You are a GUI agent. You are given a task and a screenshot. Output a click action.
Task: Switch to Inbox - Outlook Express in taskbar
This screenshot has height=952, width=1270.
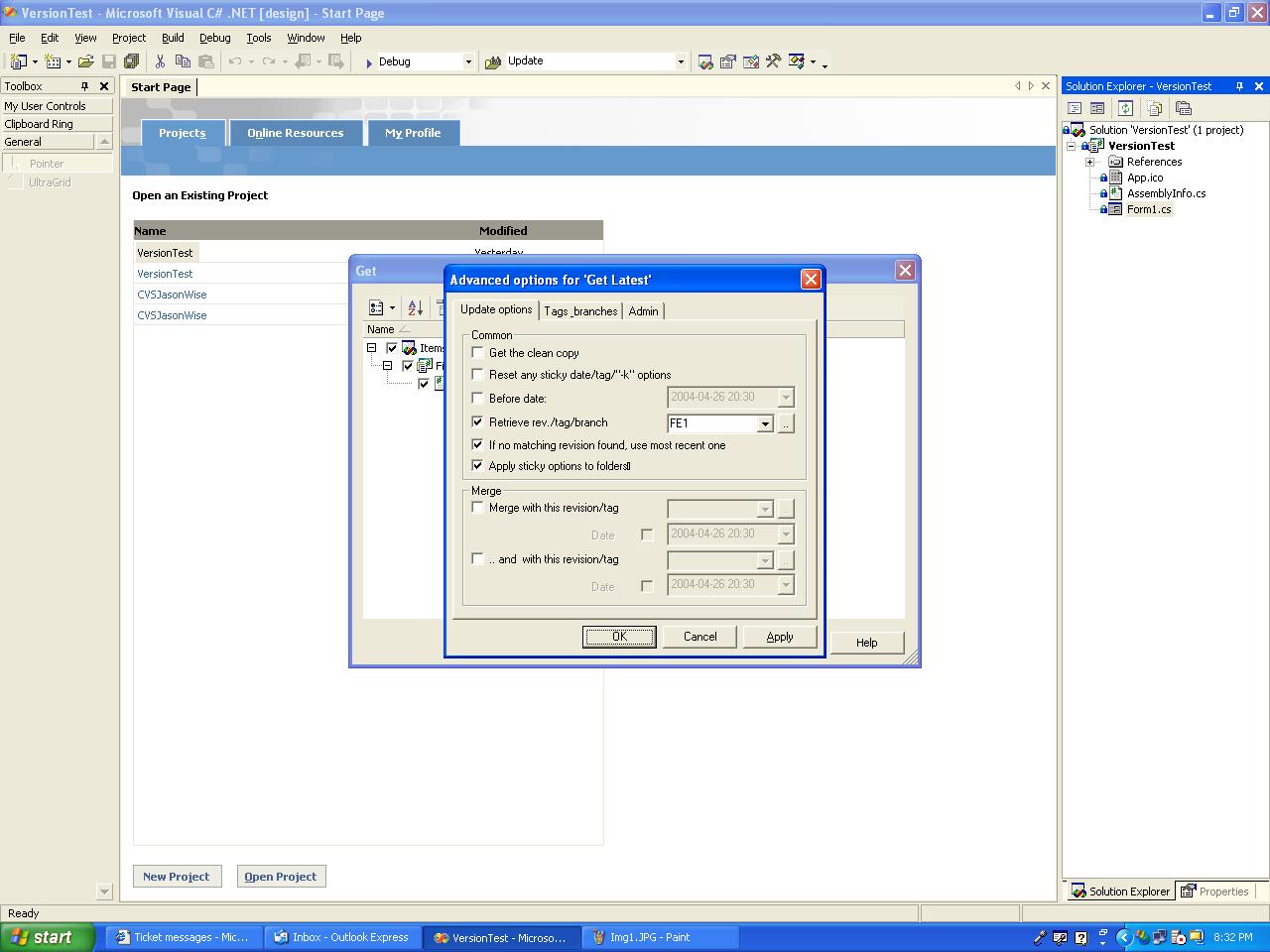click(x=342, y=937)
